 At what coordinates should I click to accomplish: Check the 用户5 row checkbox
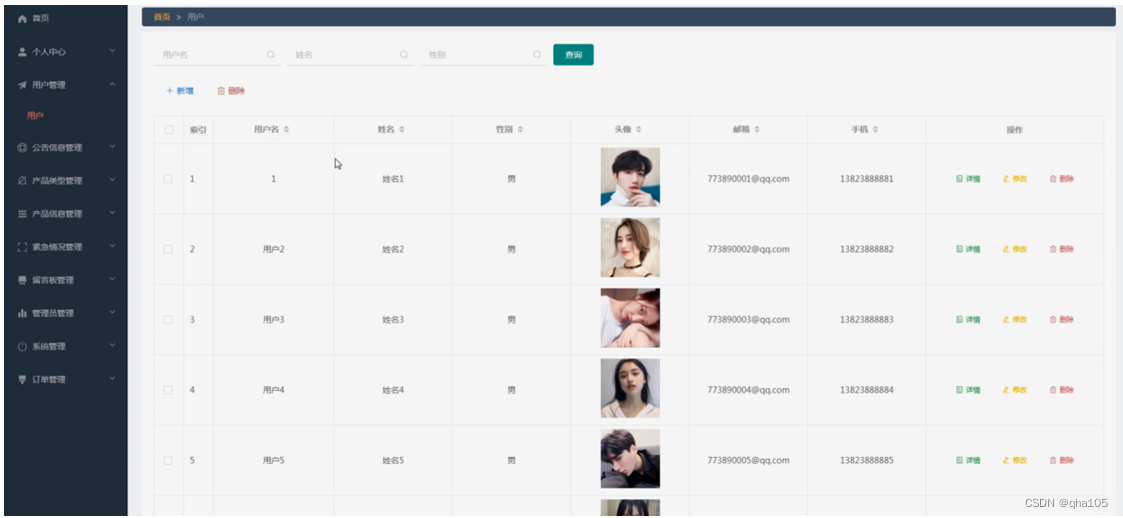coord(168,460)
